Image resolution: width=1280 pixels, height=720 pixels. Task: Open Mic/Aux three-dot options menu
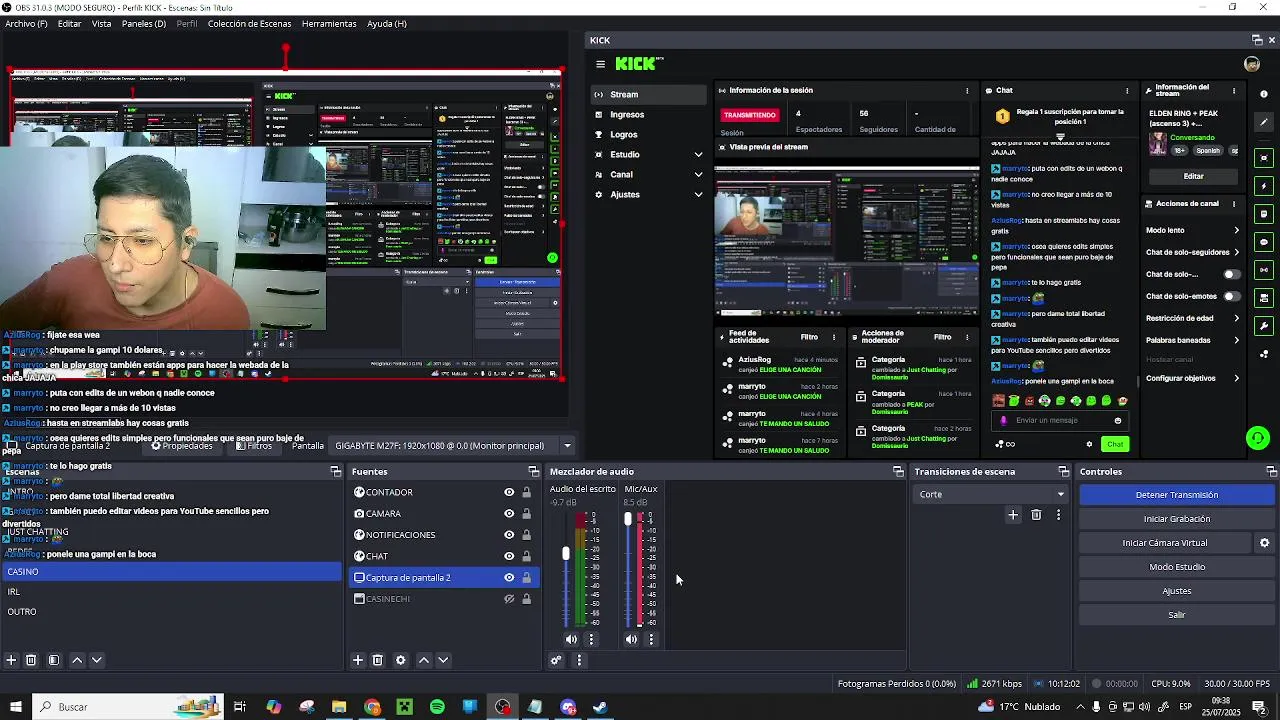651,639
